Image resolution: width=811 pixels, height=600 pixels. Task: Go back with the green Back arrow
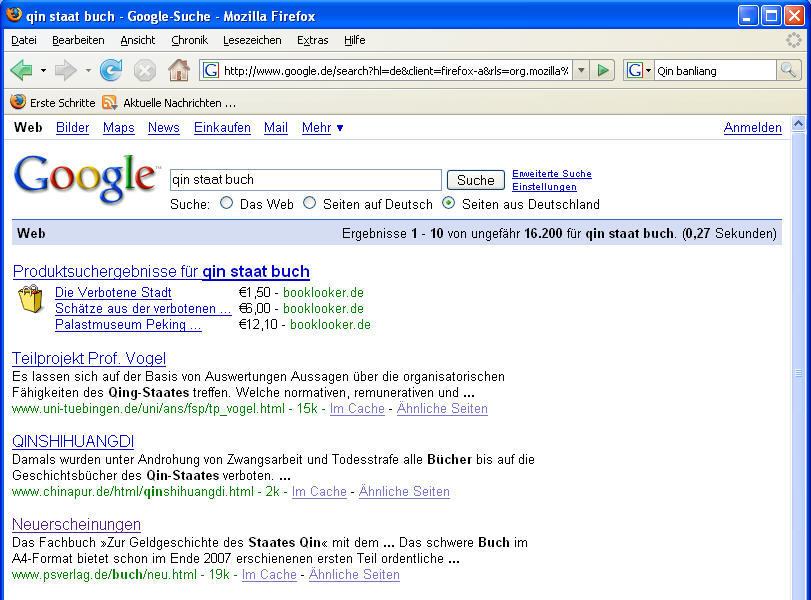[x=21, y=70]
